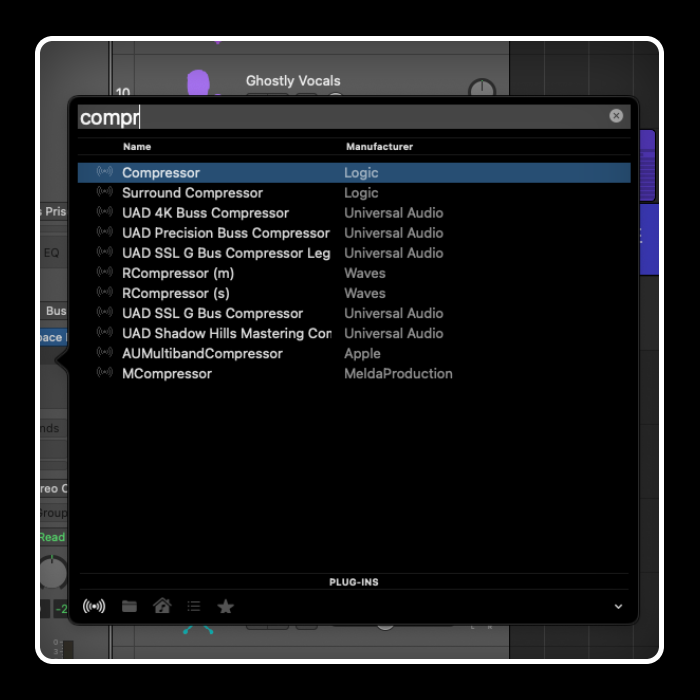Image resolution: width=700 pixels, height=700 pixels.
Task: Click the PLUG-INS section label
Action: (354, 582)
